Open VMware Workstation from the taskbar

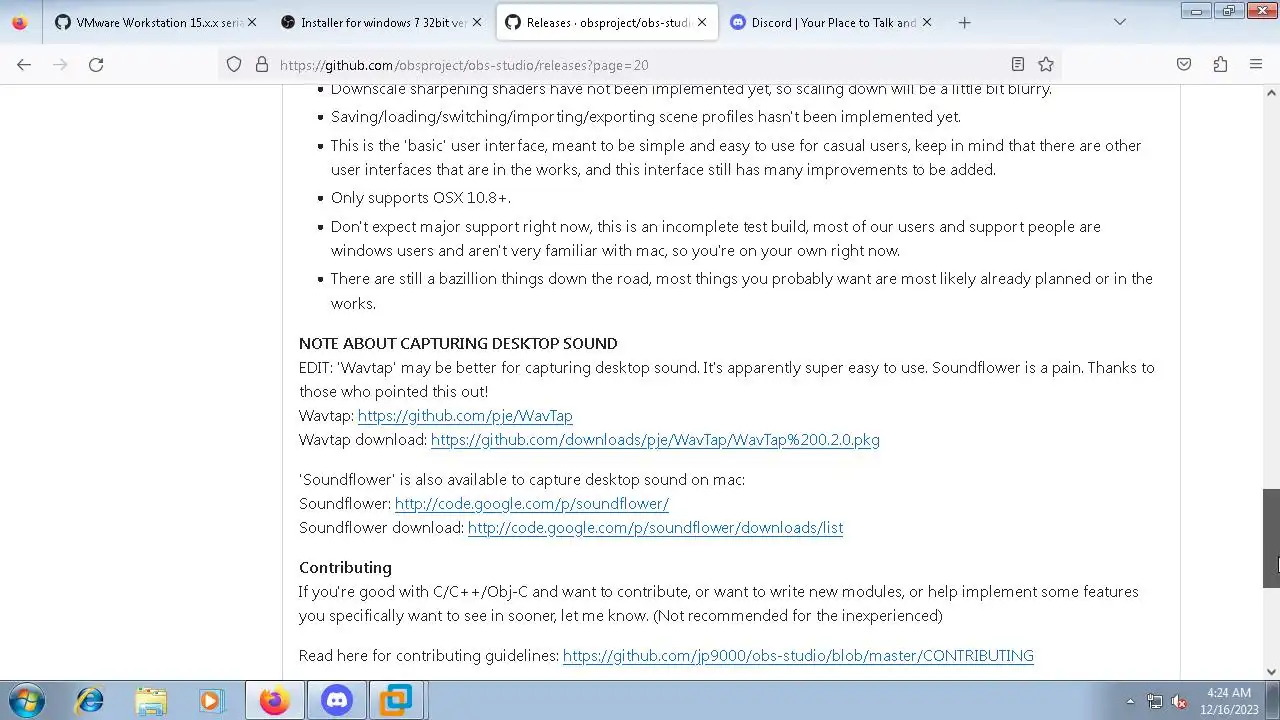pyautogui.click(x=396, y=700)
